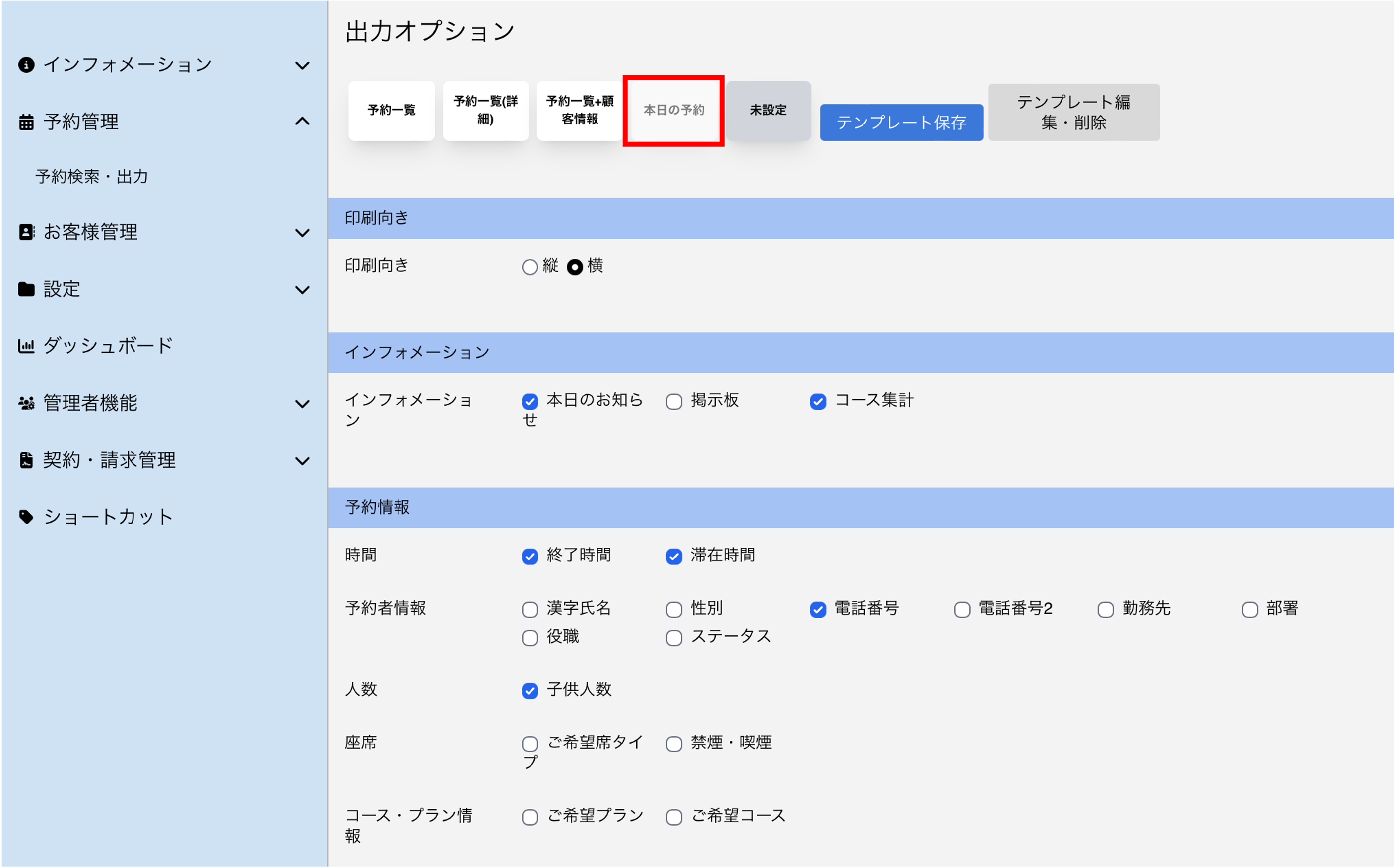This screenshot has height=868, width=1394.
Task: Open 予約検索・出力 submenu item
Action: point(92,176)
